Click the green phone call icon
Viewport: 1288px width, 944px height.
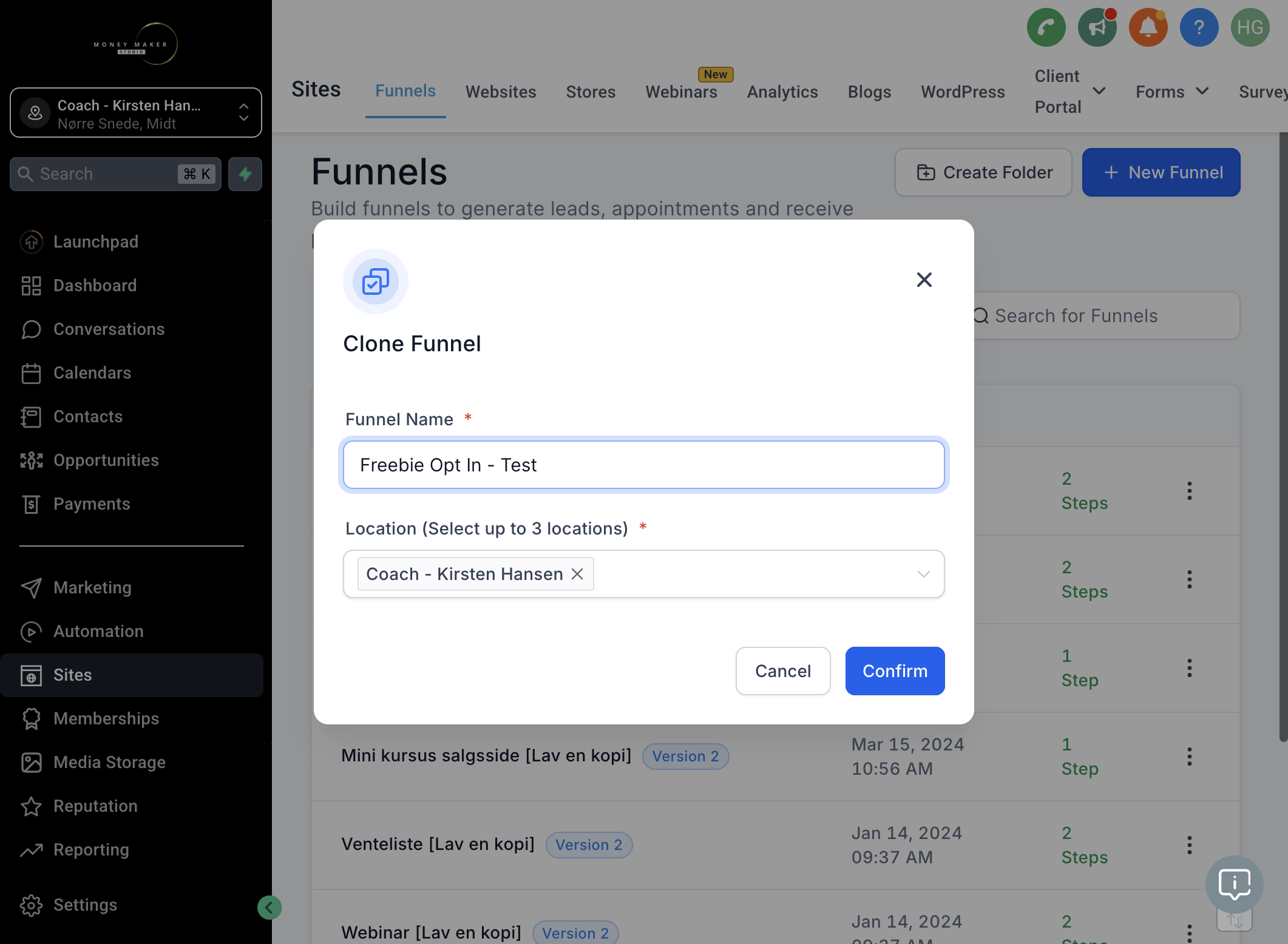[1046, 27]
